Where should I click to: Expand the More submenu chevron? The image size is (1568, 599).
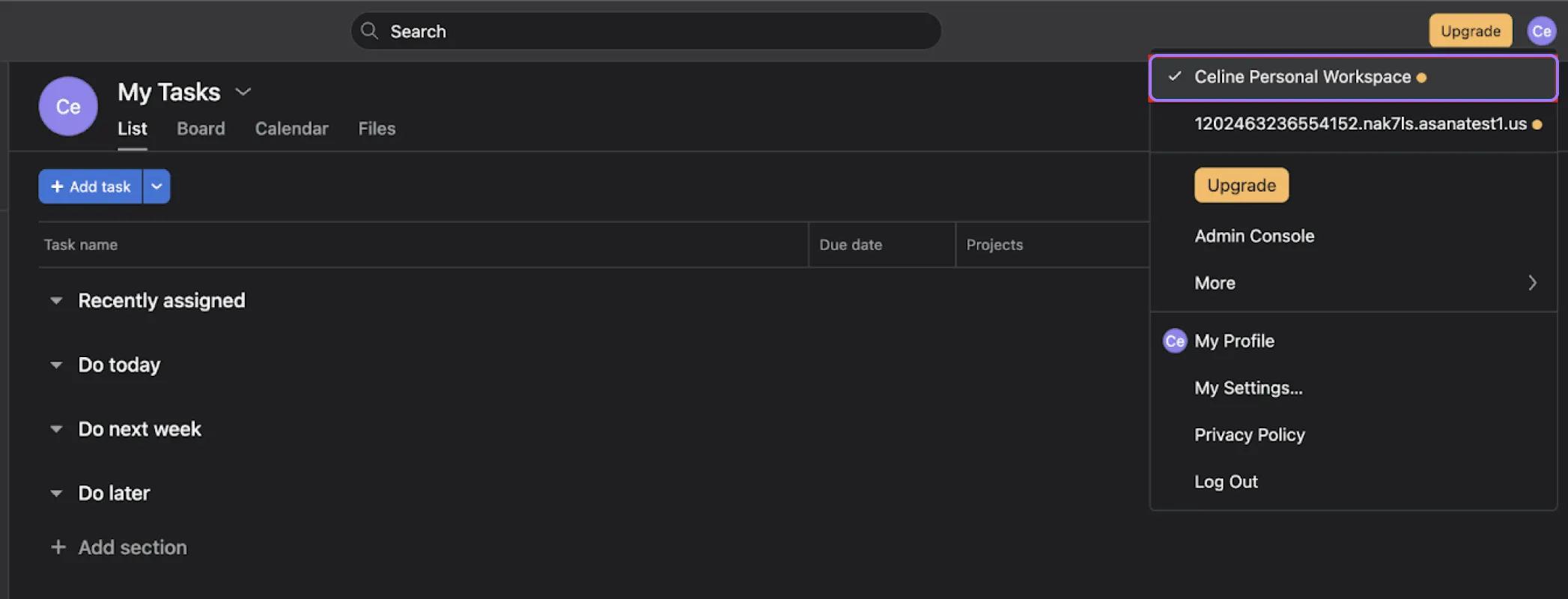pyautogui.click(x=1532, y=283)
